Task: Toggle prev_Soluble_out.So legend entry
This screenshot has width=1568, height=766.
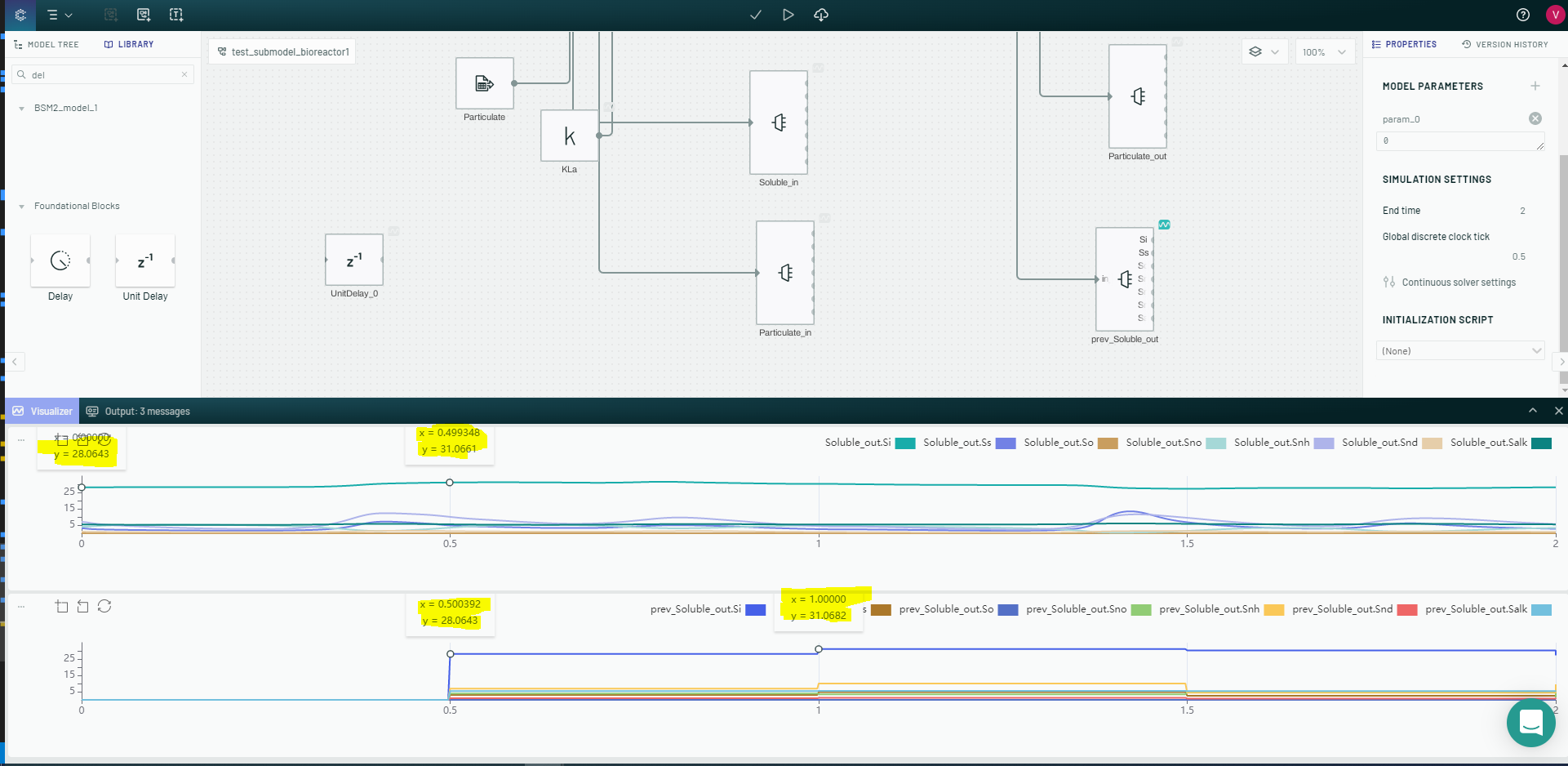Action: click(x=958, y=609)
